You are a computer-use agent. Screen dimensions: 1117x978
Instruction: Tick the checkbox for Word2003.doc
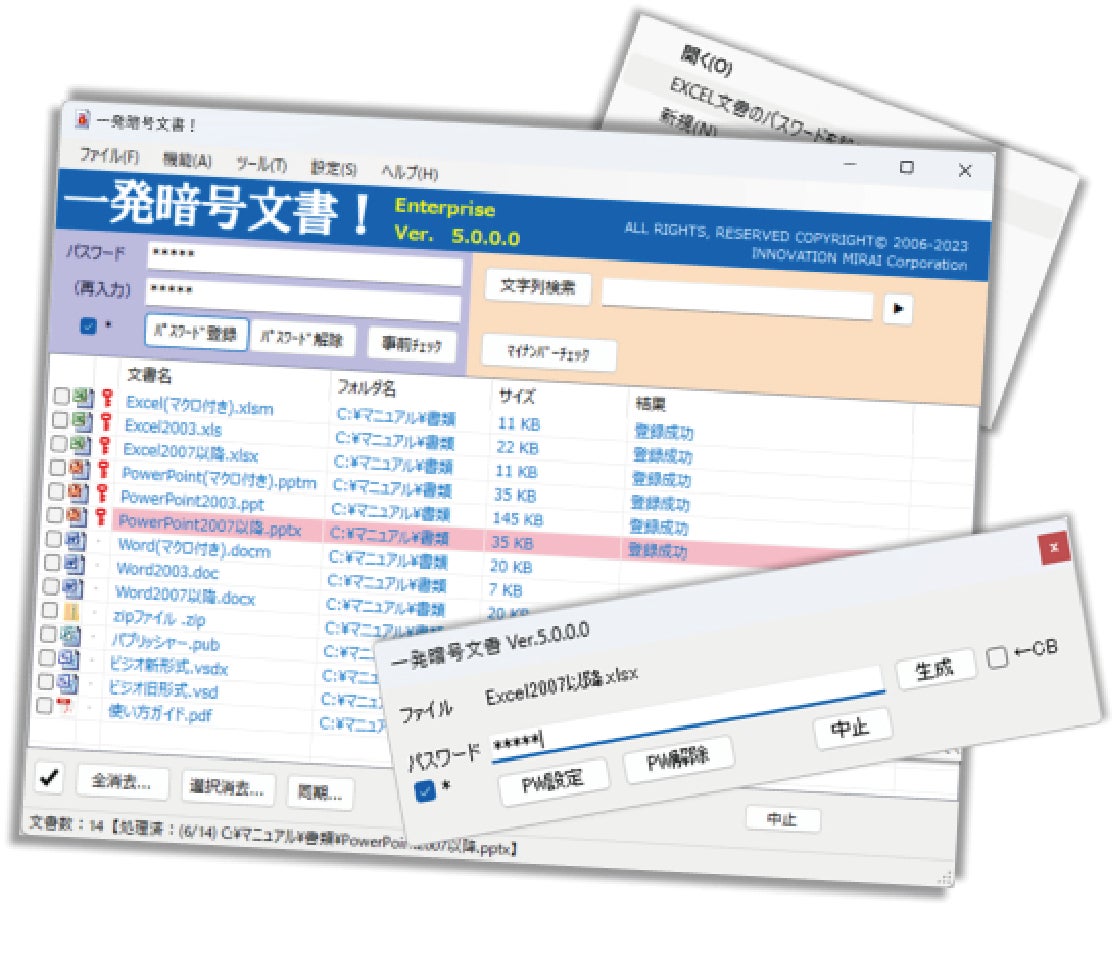pos(51,562)
